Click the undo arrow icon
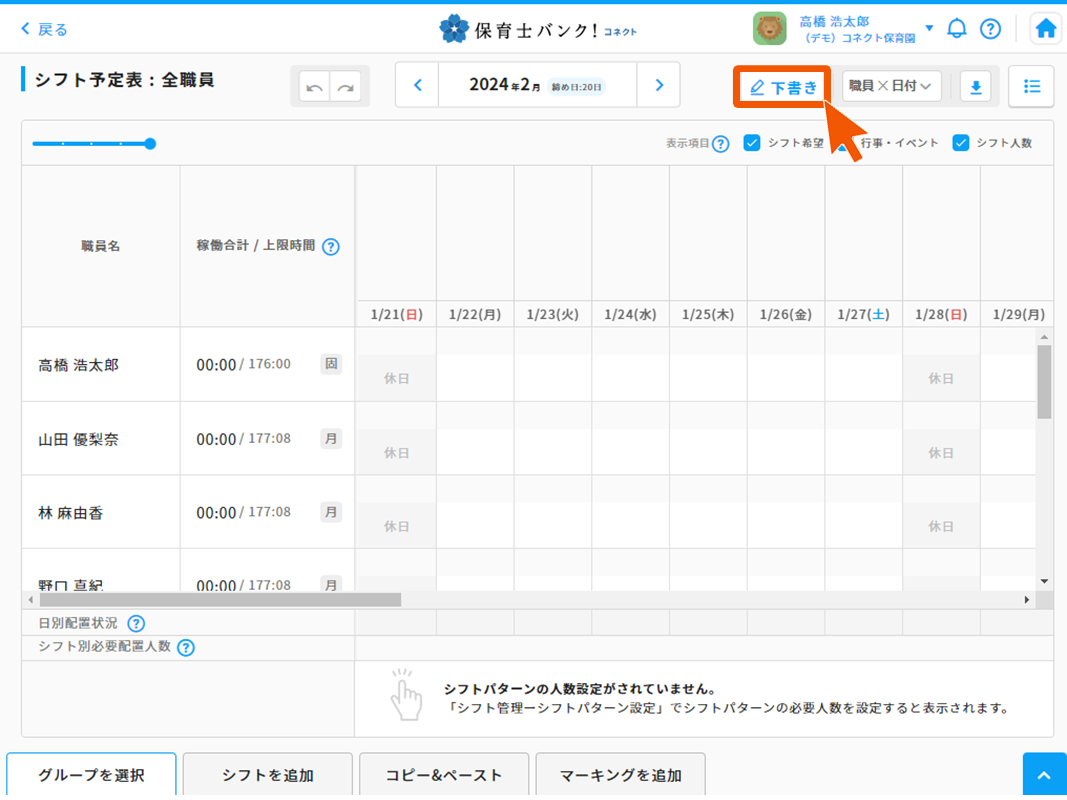 point(314,88)
